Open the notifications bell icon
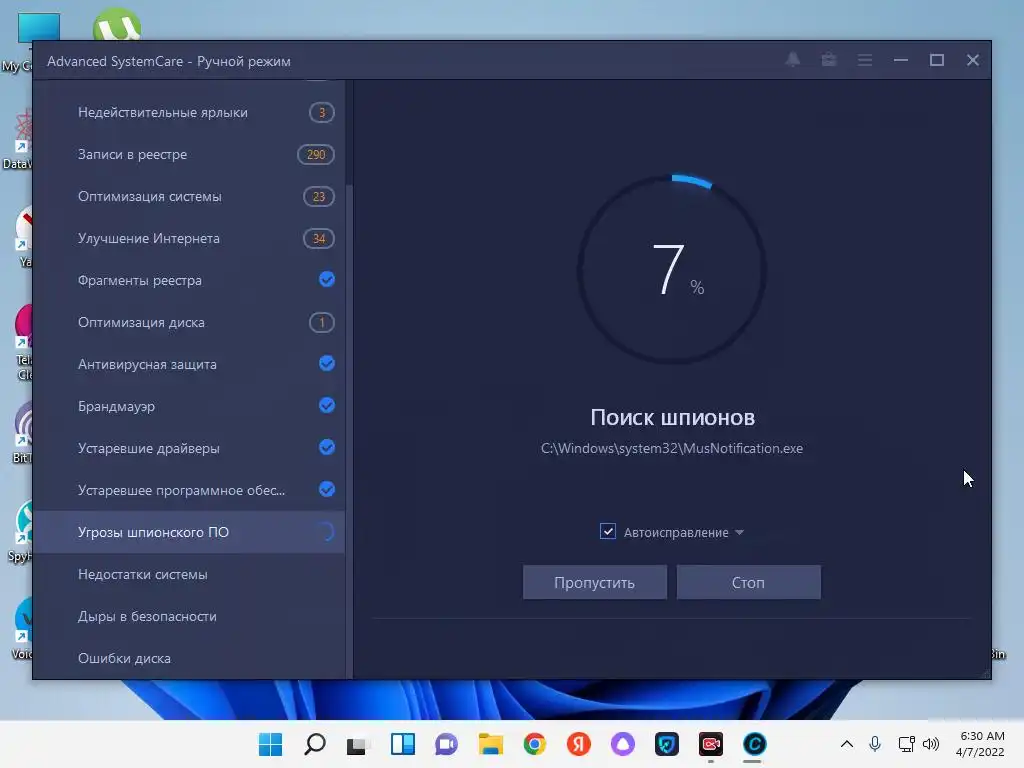The image size is (1024, 768). pyautogui.click(x=793, y=60)
